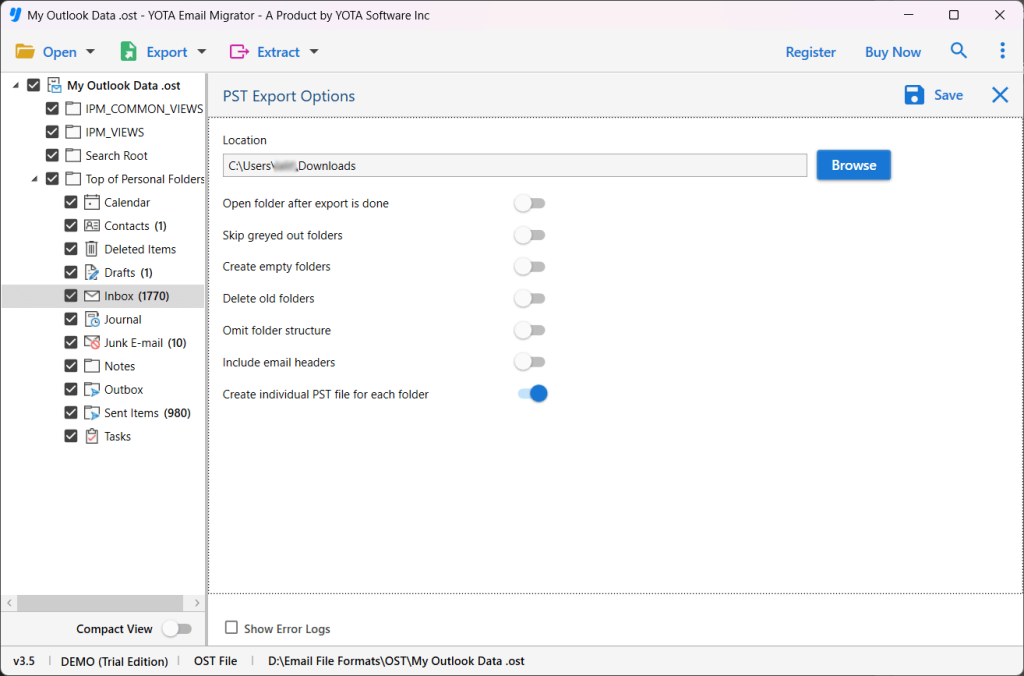Image resolution: width=1024 pixels, height=676 pixels.
Task: Collapse the My Outlook Data .ost tree node
Action: 16,86
